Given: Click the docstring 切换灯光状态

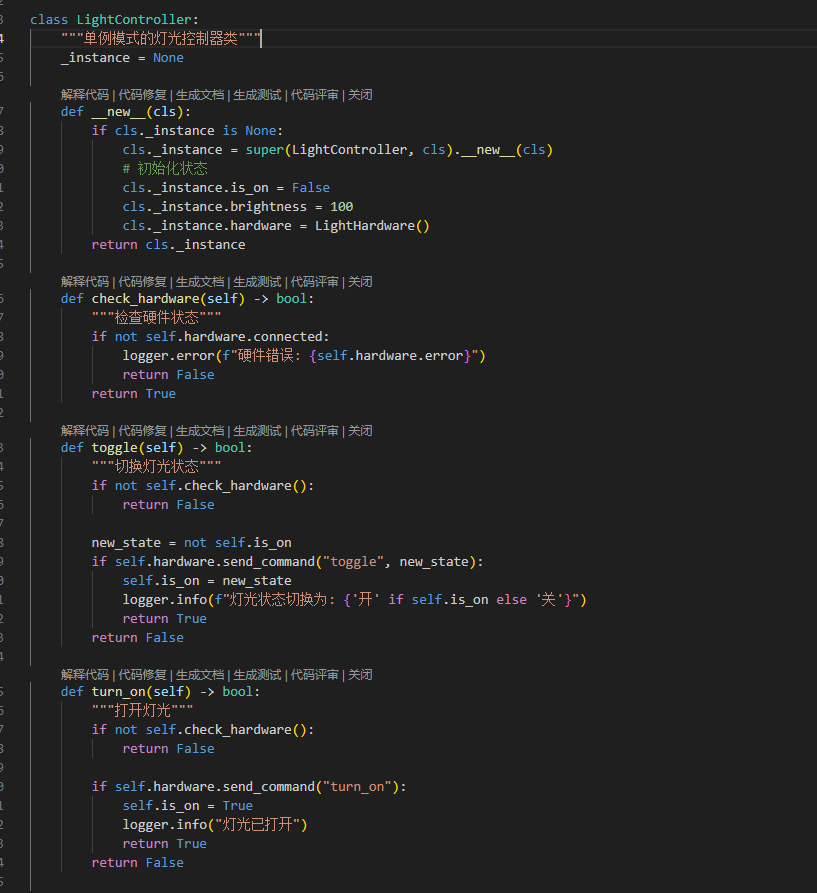Looking at the screenshot, I should 157,466.
